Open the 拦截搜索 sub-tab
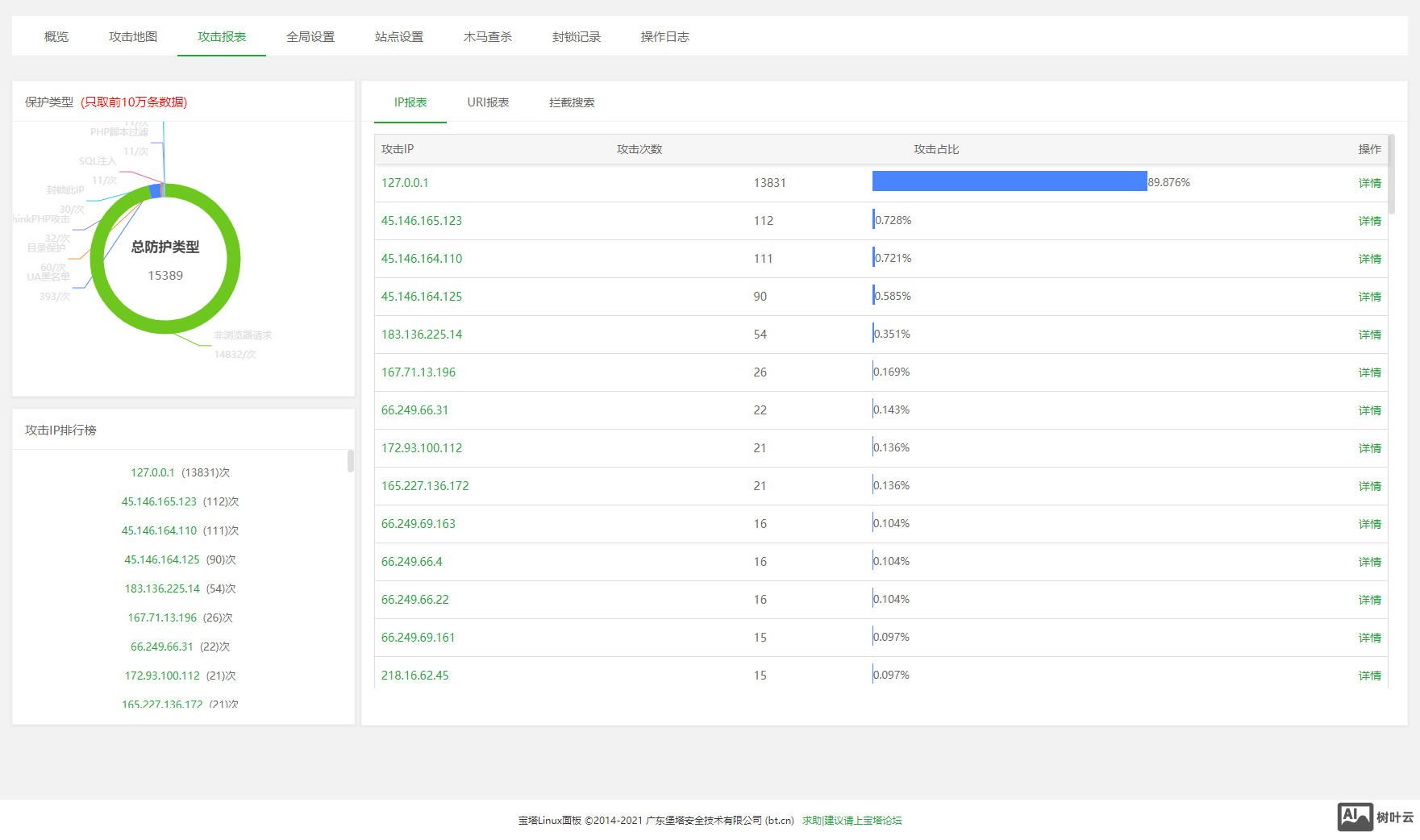Image resolution: width=1420 pixels, height=840 pixels. [572, 102]
